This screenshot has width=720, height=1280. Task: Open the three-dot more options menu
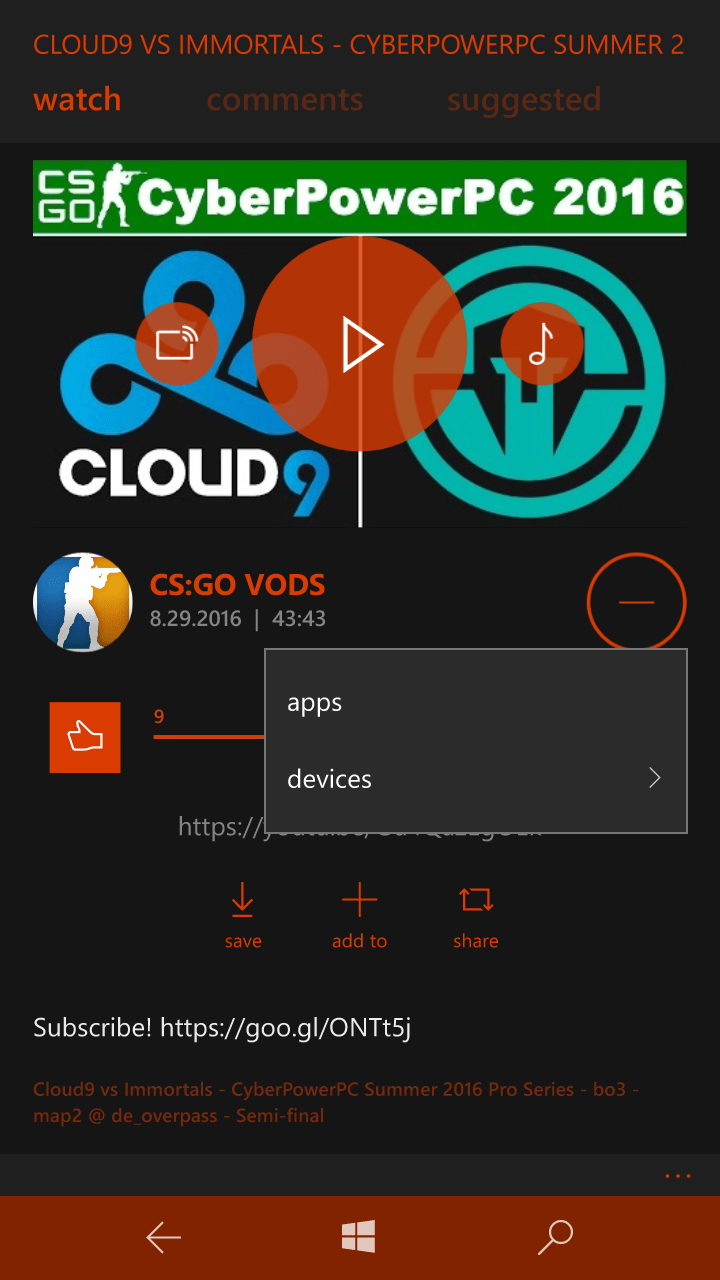[677, 1176]
